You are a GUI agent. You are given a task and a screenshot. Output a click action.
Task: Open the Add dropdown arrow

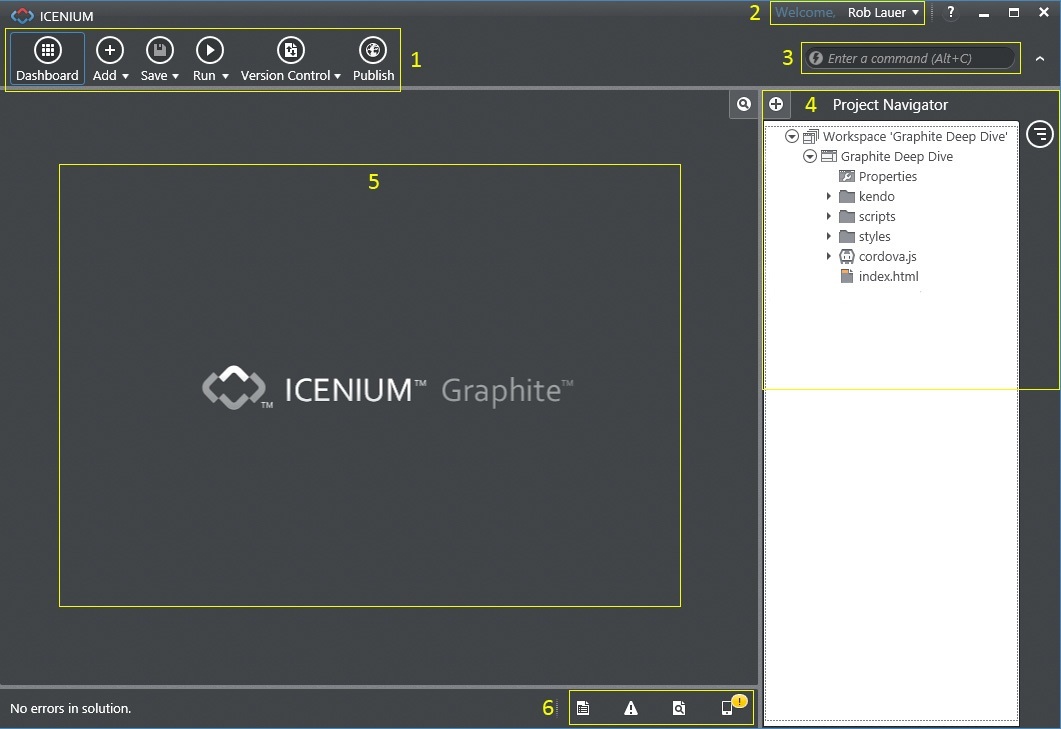tap(125, 76)
